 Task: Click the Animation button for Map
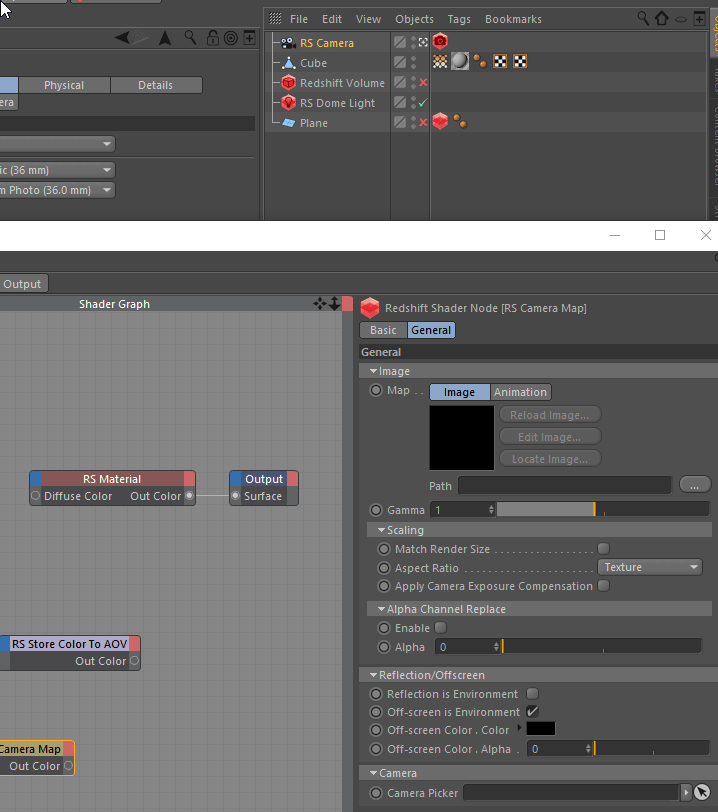[x=520, y=392]
